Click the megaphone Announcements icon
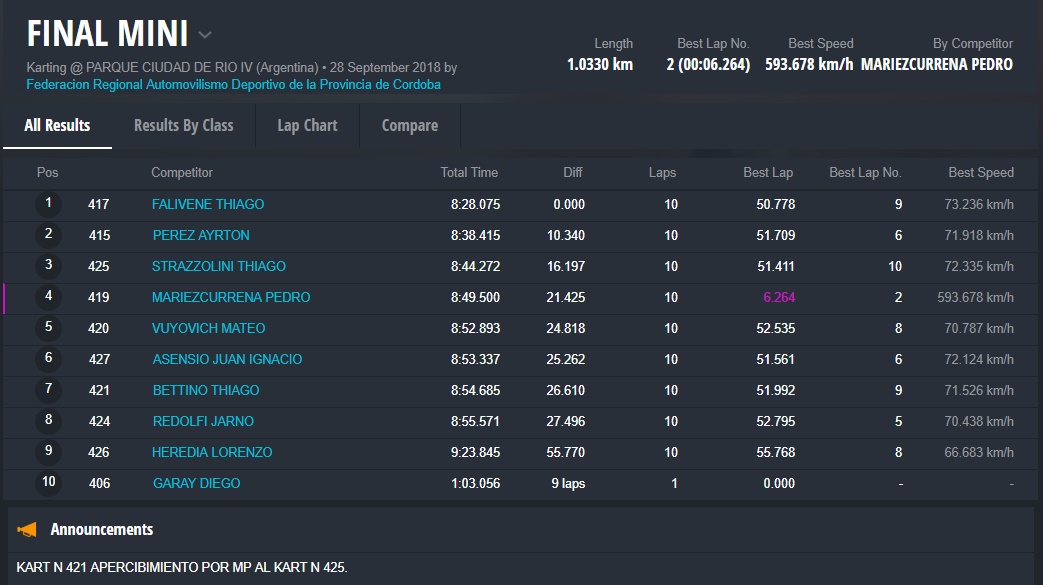 (27, 529)
